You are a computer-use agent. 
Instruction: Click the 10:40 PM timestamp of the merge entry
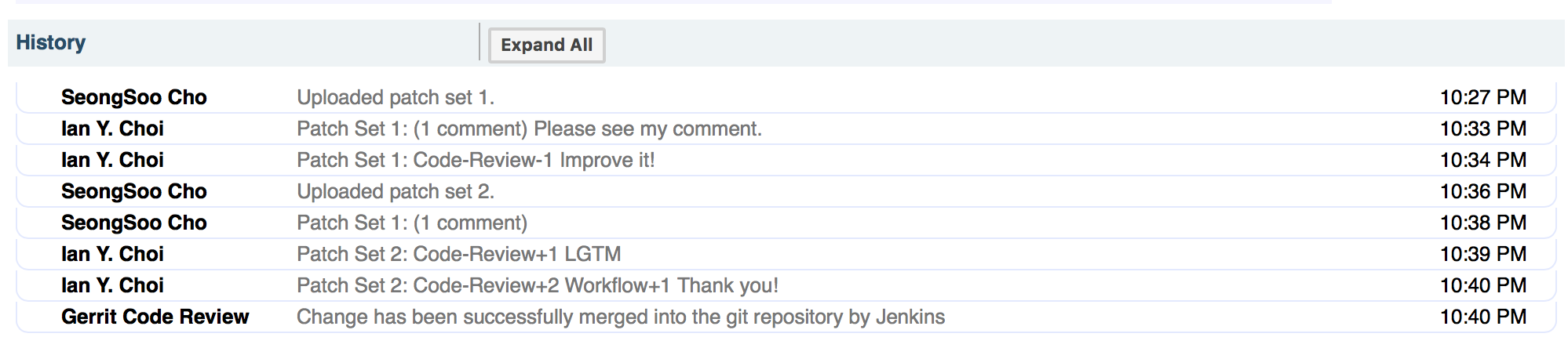pyautogui.click(x=1482, y=317)
